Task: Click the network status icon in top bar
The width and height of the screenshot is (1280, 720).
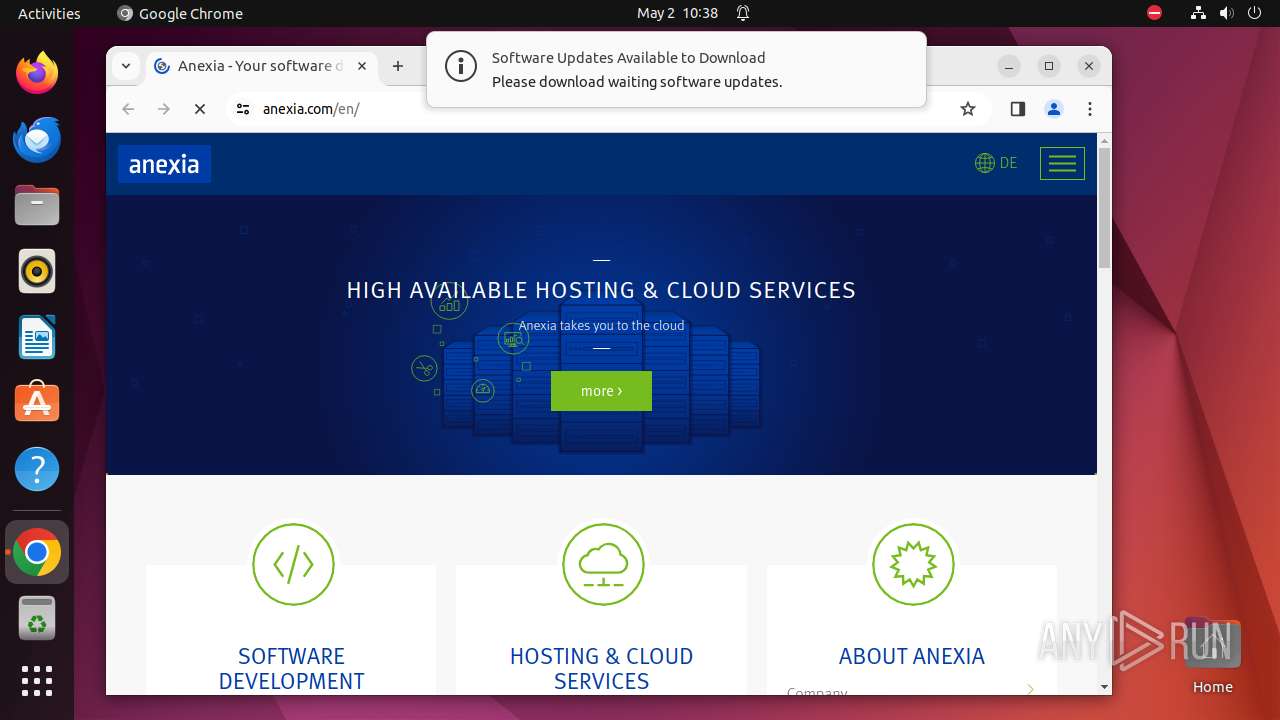Action: (x=1198, y=13)
